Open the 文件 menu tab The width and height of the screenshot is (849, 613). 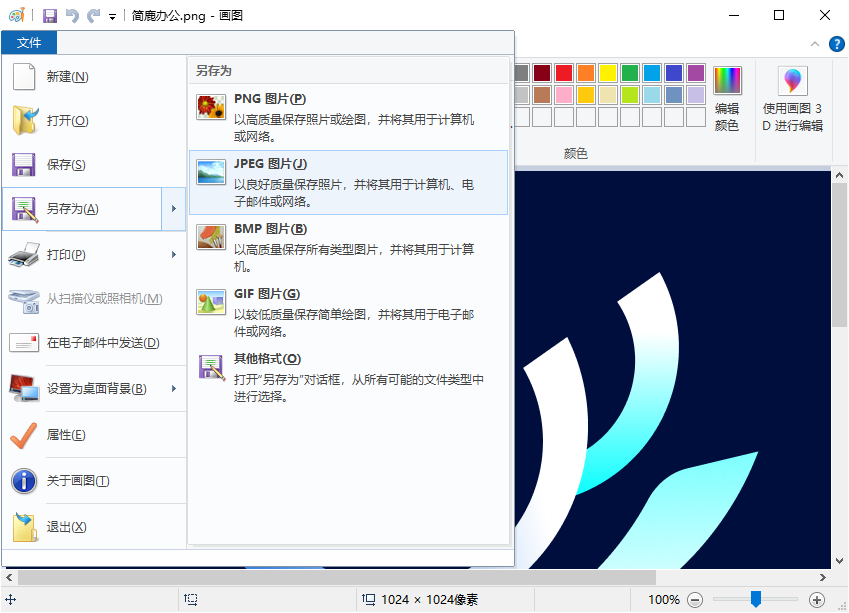pyautogui.click(x=29, y=43)
